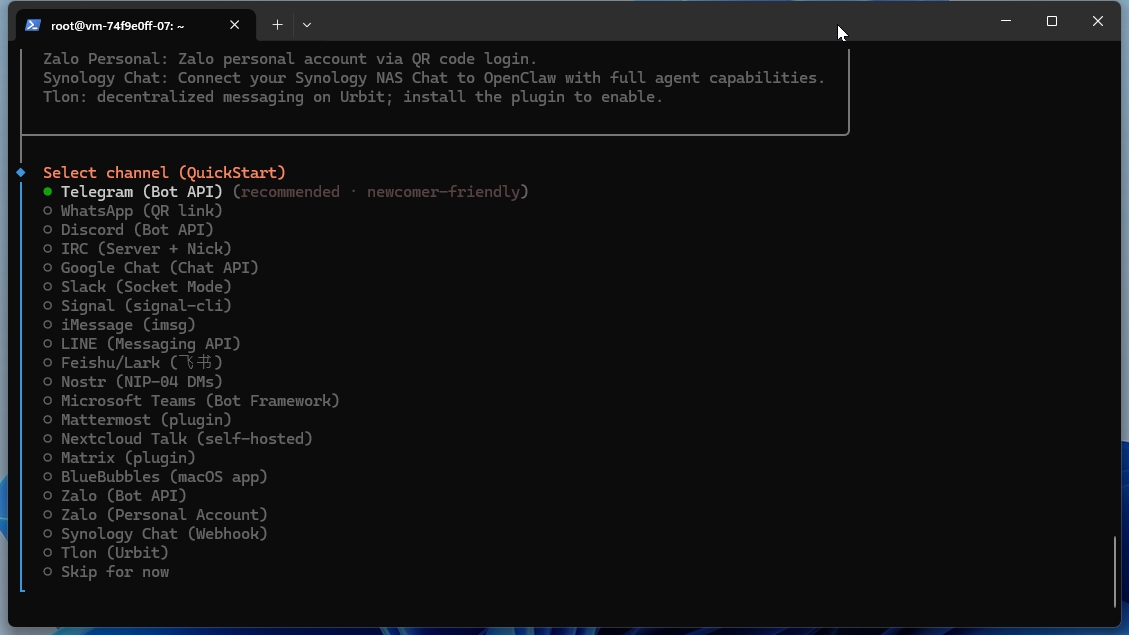Viewport: 1129px width, 635px height.
Task: Click Mattermost (plugin) entry
Action: pyautogui.click(x=138, y=420)
